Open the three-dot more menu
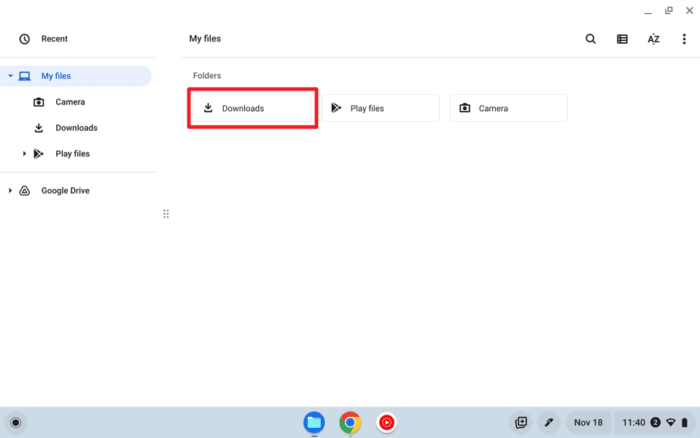 [x=684, y=39]
